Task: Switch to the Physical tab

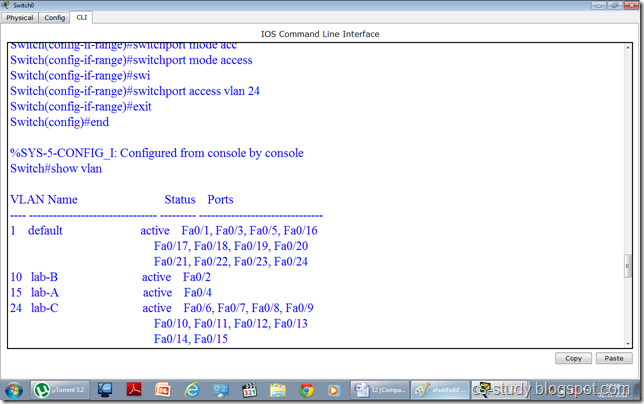Action: coord(20,18)
